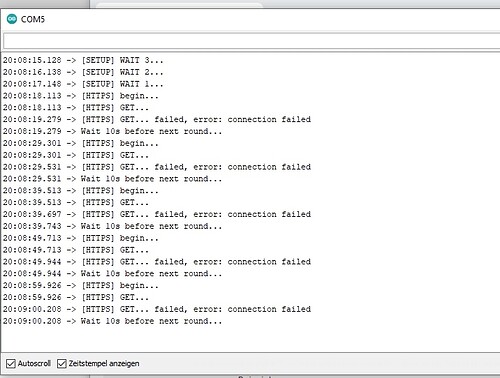
Task: Toggle the Autoscroll checkbox
Action: 11,363
